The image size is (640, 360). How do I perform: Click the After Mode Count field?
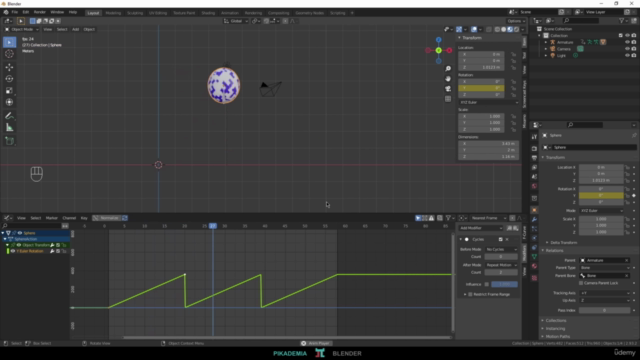(501, 272)
